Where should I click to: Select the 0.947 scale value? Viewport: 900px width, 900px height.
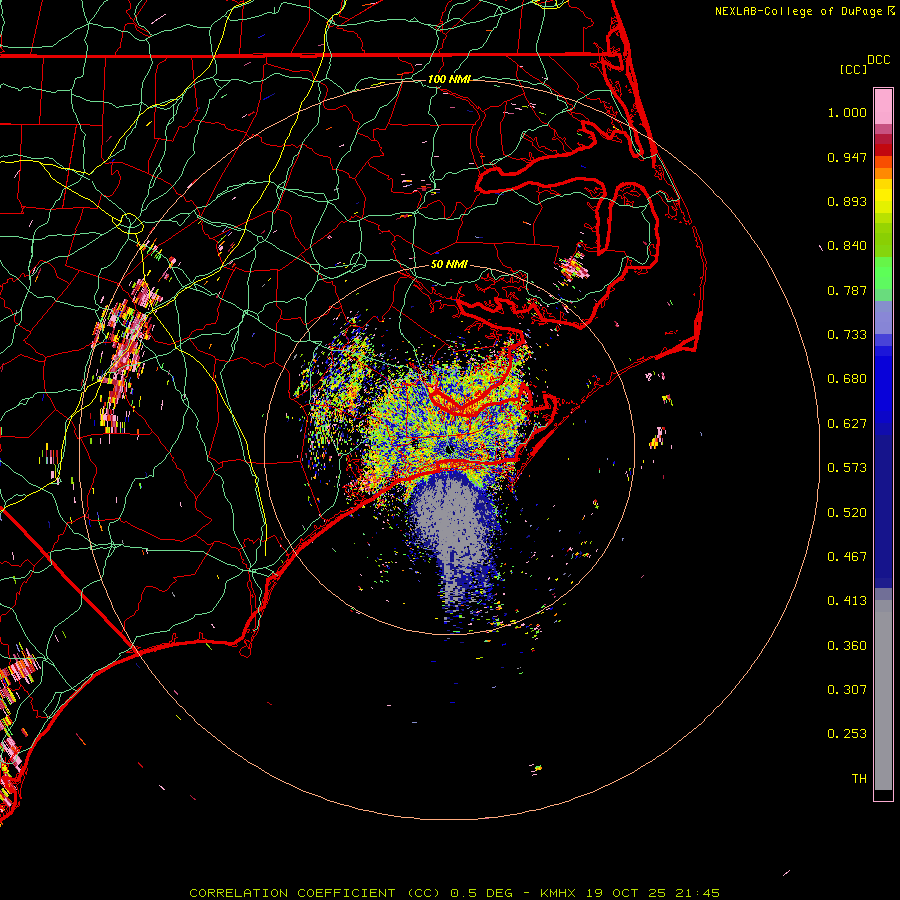(847, 157)
